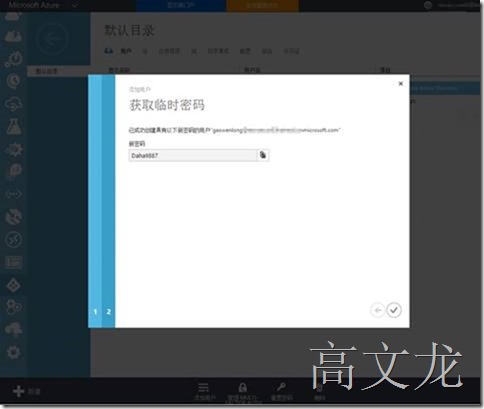
Task: Expand the chevron next to Microsoft Azure
Action: [x=75, y=5]
